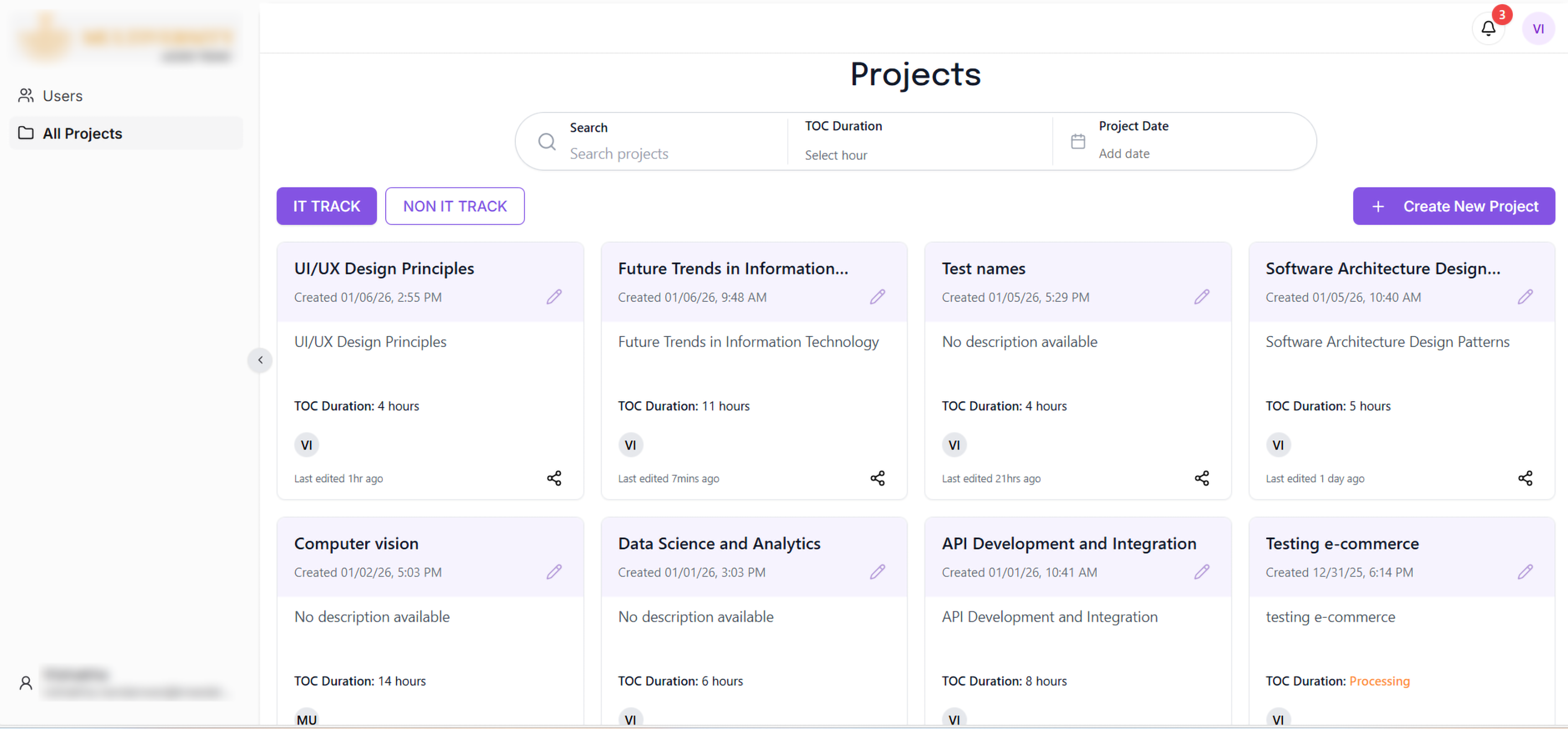Image resolution: width=1568 pixels, height=729 pixels.
Task: Click 'Future Trends in Information Technology' description
Action: (x=748, y=342)
